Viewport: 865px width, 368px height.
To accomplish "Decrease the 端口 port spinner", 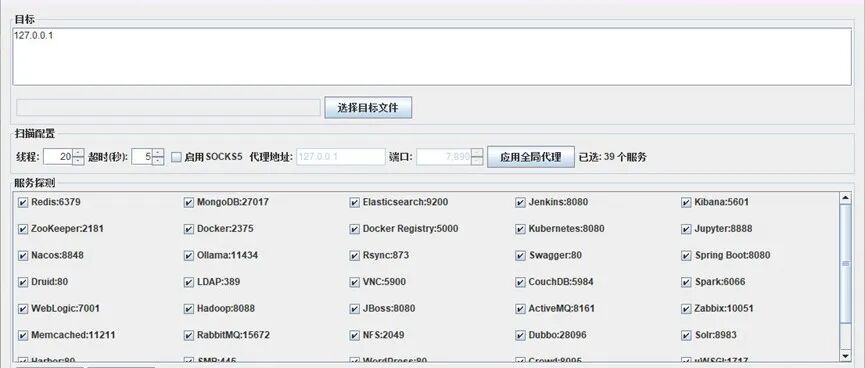I will [477, 161].
